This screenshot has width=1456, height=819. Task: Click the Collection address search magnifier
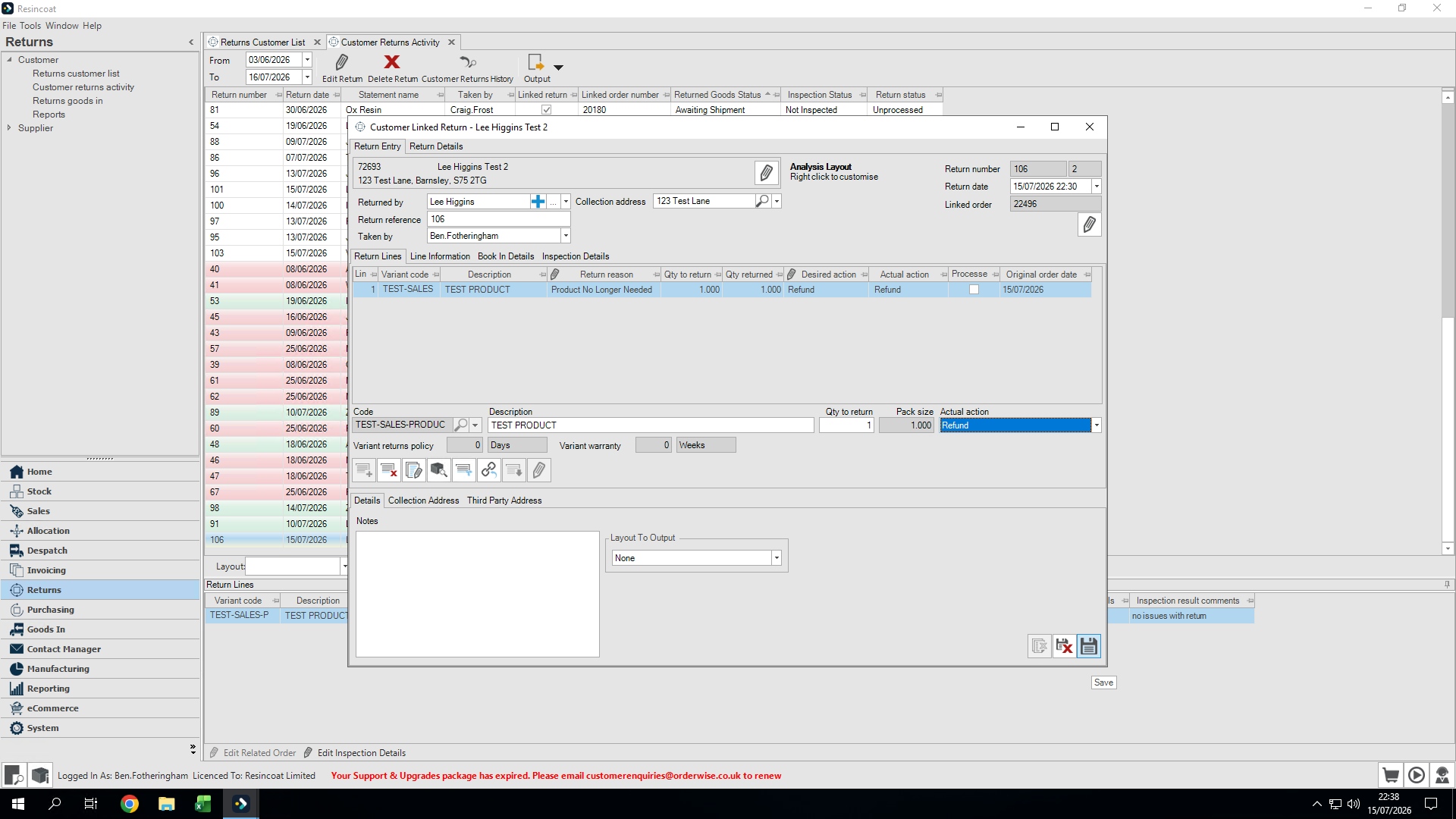[762, 201]
